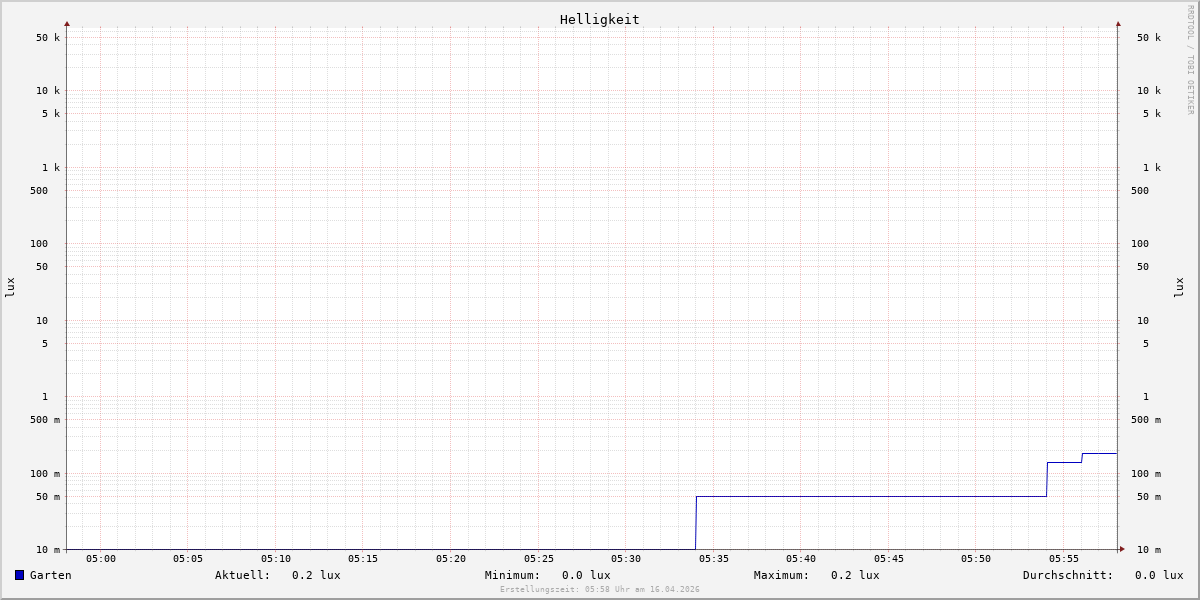This screenshot has height=600, width=1200.
Task: Click the '5 k' label on the left axis
Action: pos(51,114)
